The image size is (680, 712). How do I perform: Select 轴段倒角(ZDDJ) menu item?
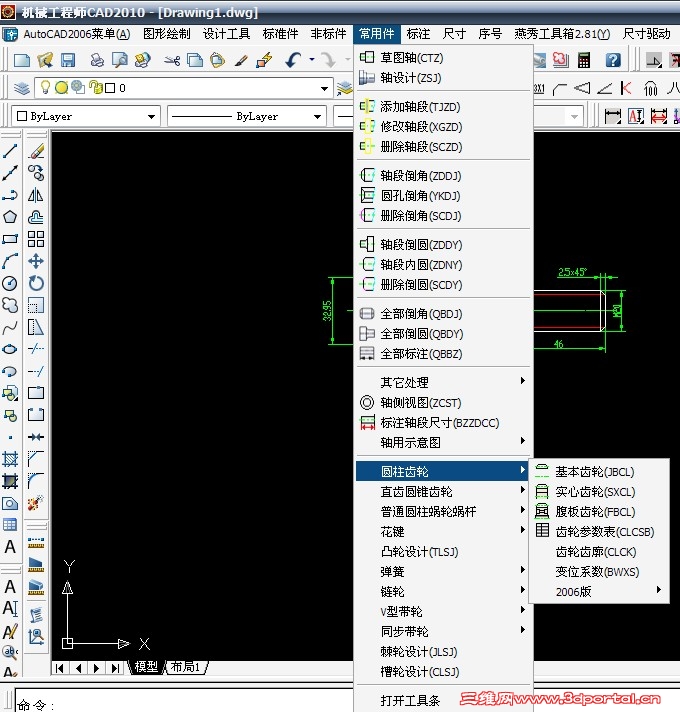coord(443,175)
